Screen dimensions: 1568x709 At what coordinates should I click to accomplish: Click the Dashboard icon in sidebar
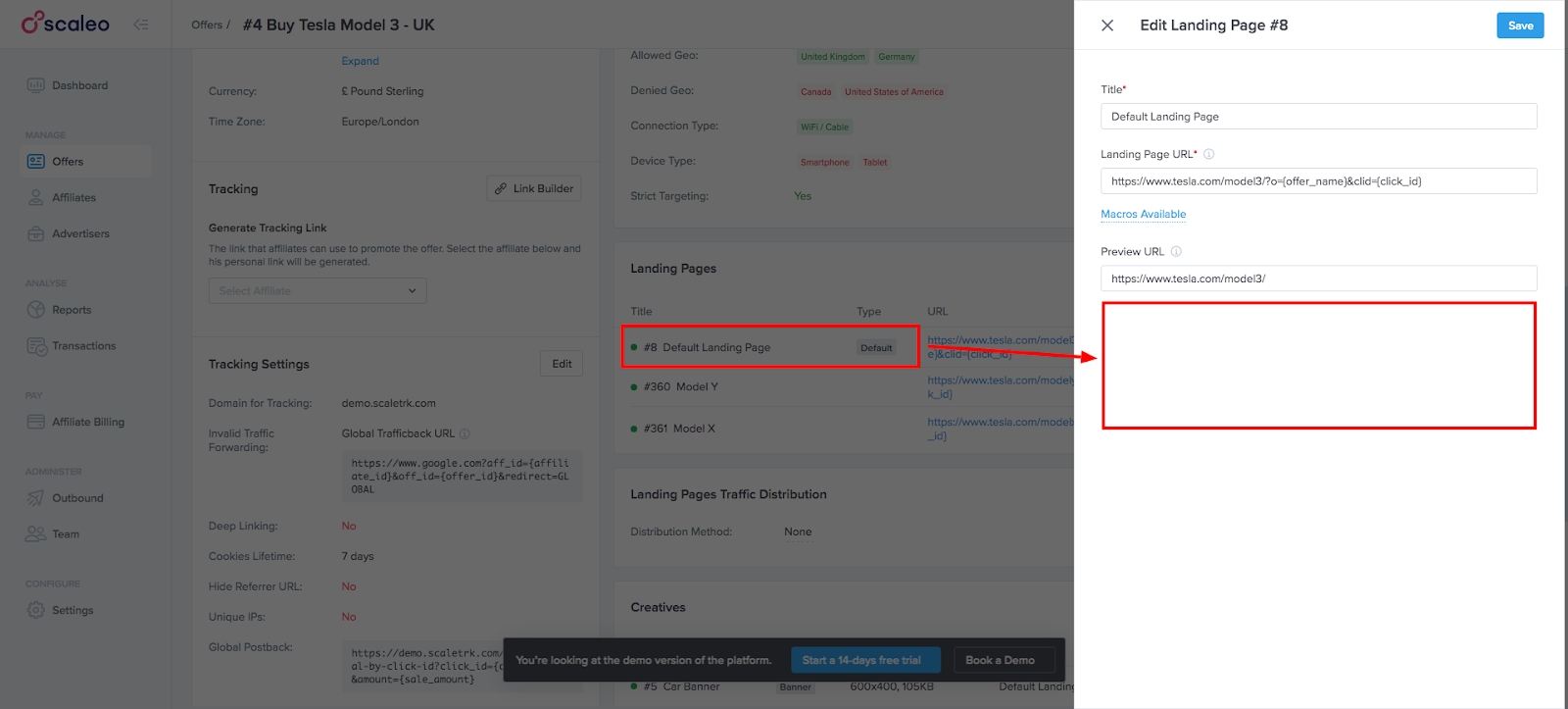coord(36,85)
